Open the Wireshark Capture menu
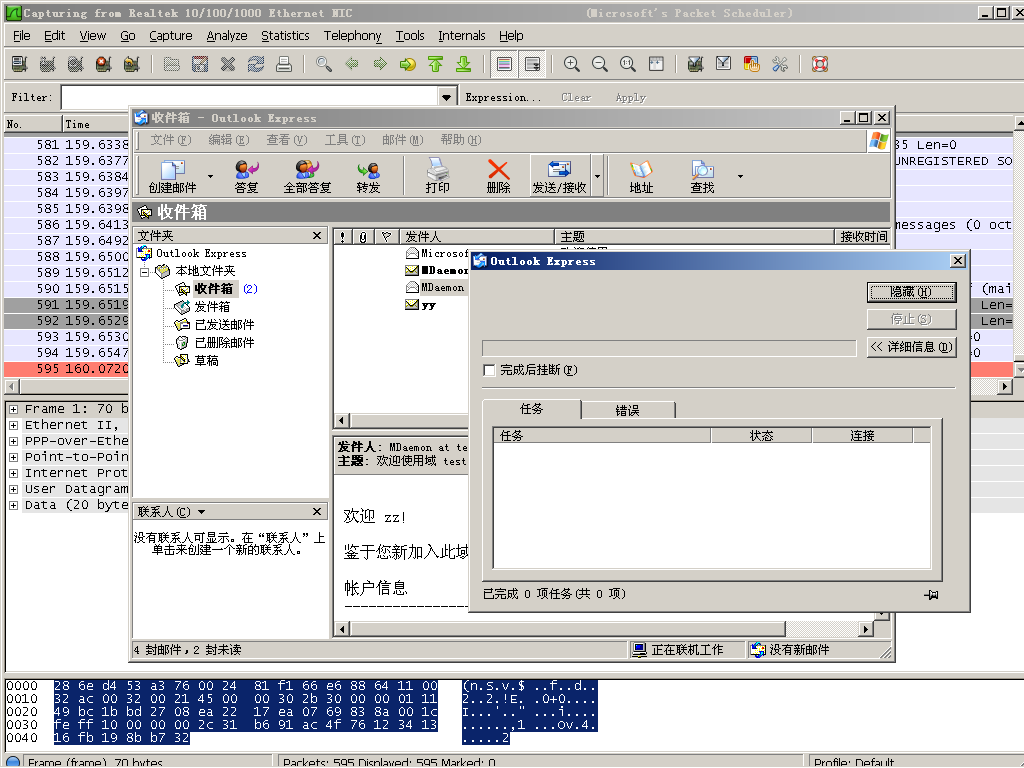The image size is (1024, 768). 170,36
